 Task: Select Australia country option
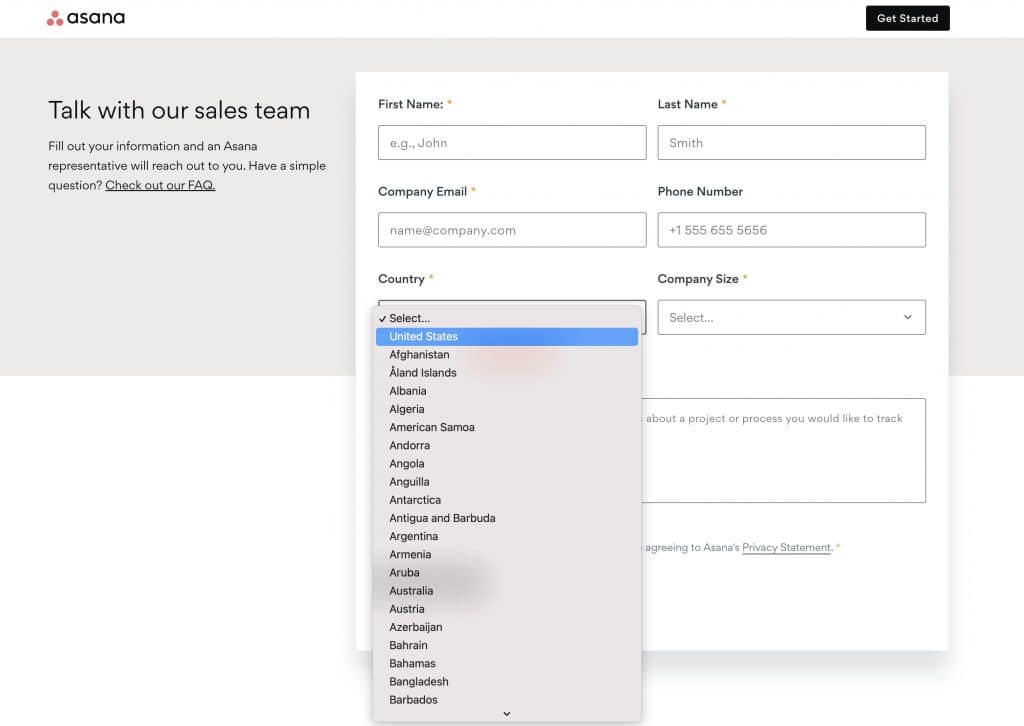click(x=507, y=591)
